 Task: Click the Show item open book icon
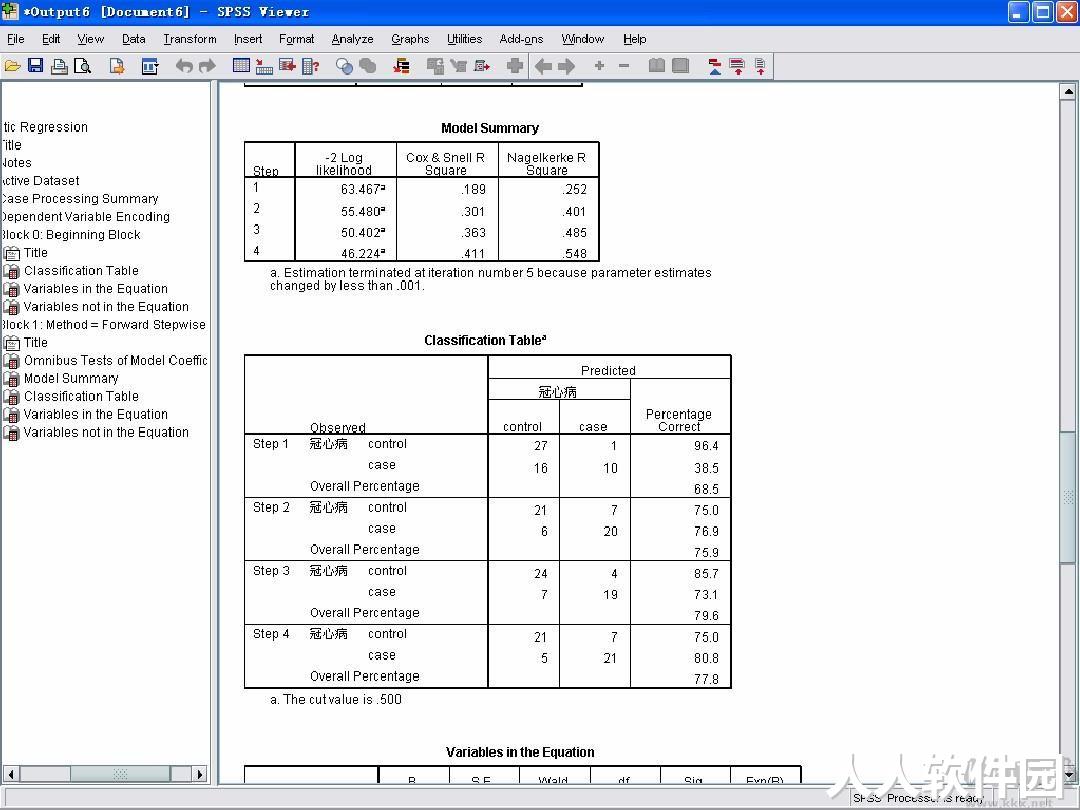(657, 65)
